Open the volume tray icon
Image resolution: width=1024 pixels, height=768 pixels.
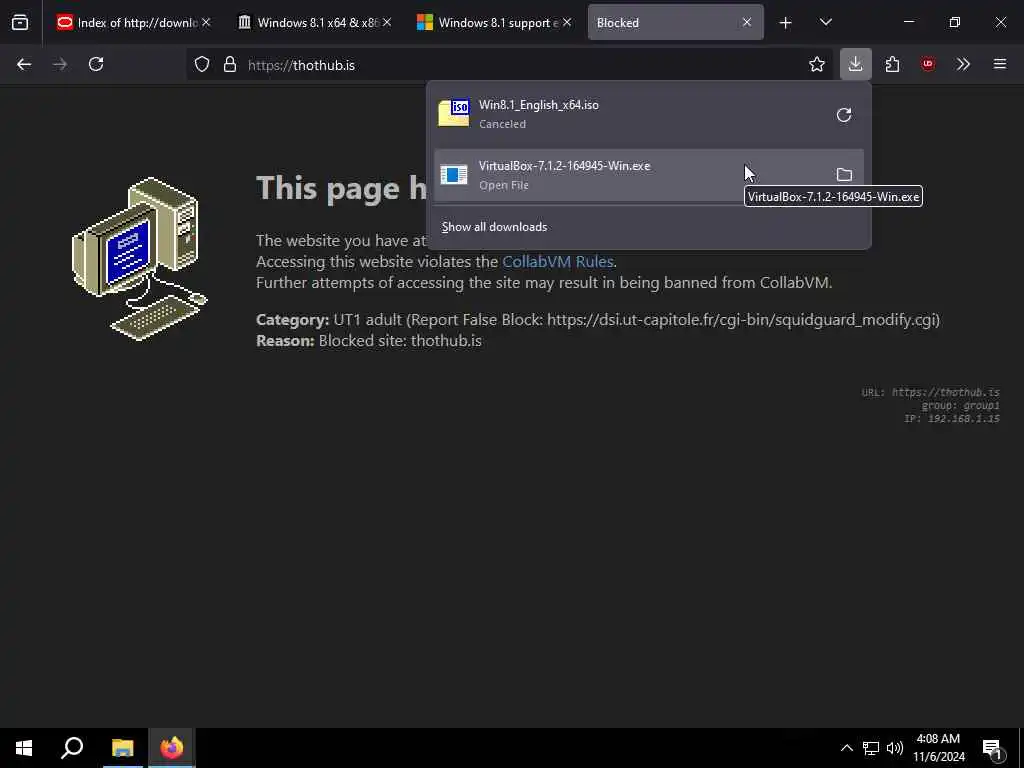(895, 748)
